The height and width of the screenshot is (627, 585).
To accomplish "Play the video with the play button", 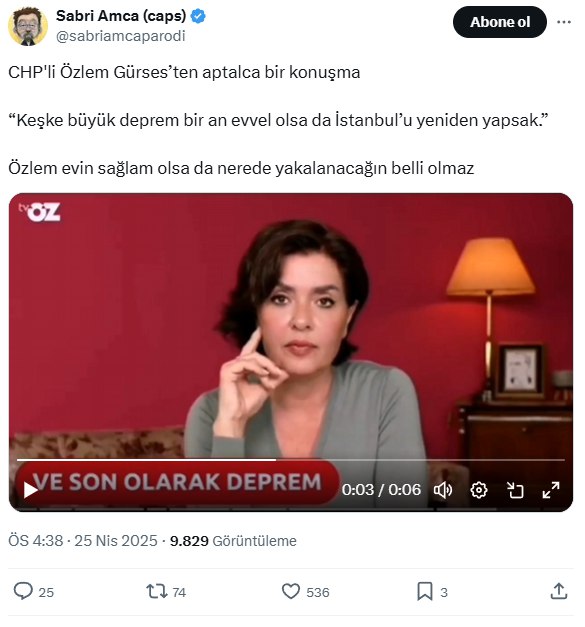I will (x=30, y=490).
